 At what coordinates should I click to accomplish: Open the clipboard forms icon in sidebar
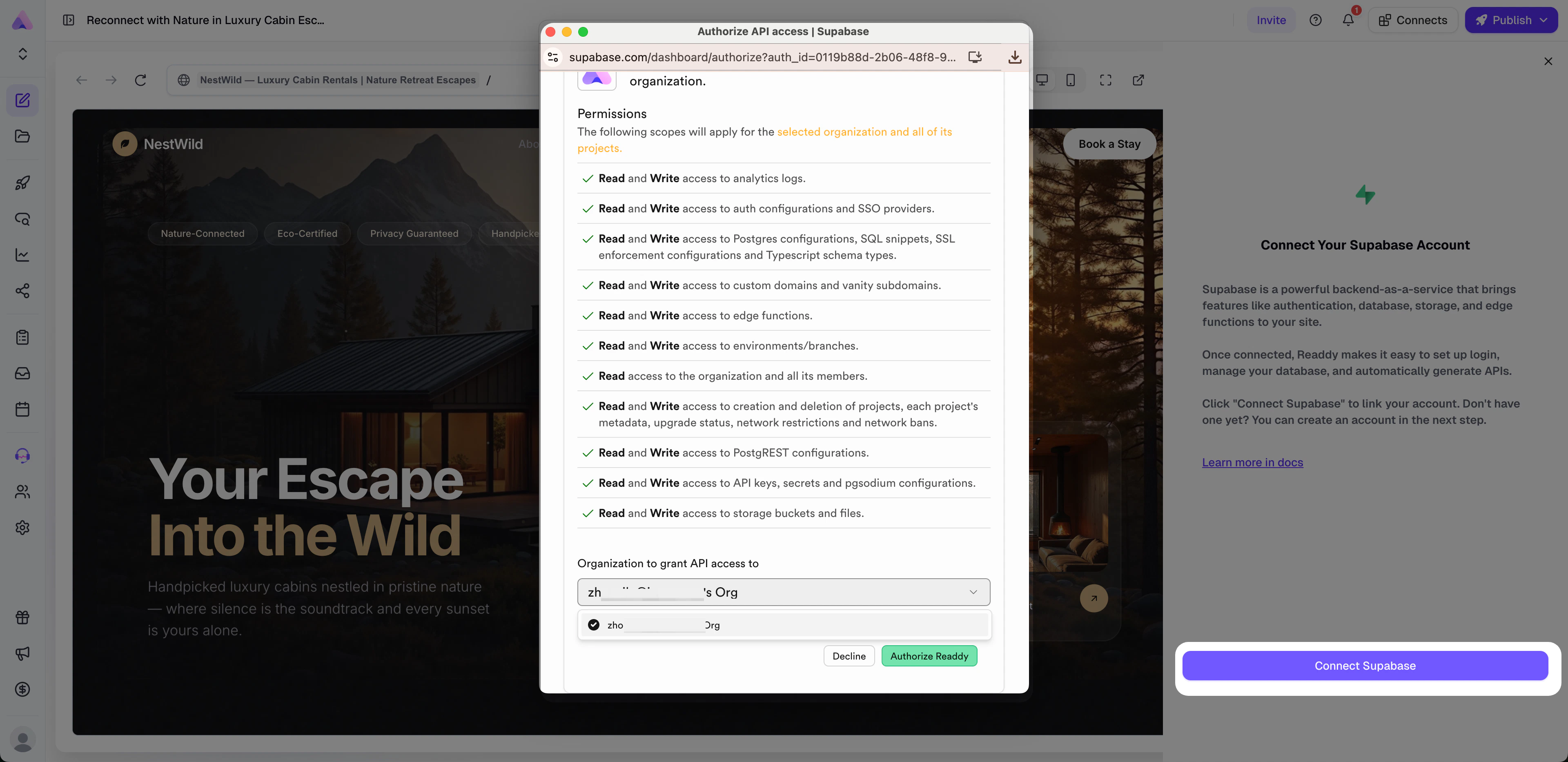(x=22, y=337)
